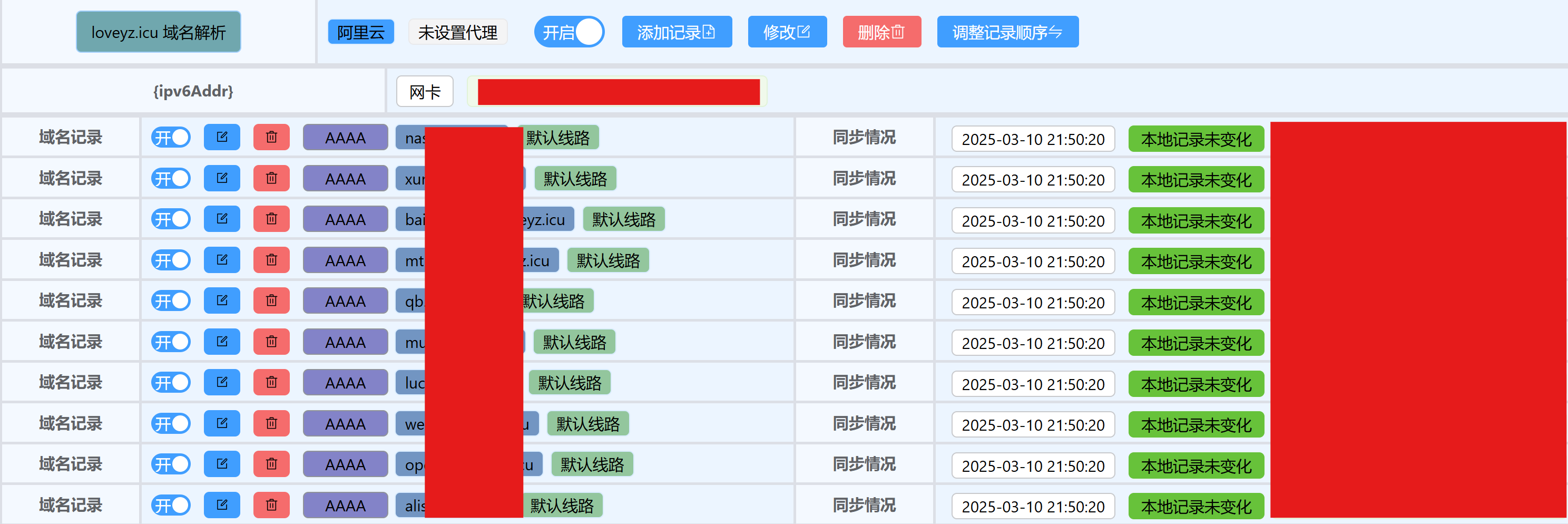
Task: Edit the alis… domain record
Action: pos(222,504)
